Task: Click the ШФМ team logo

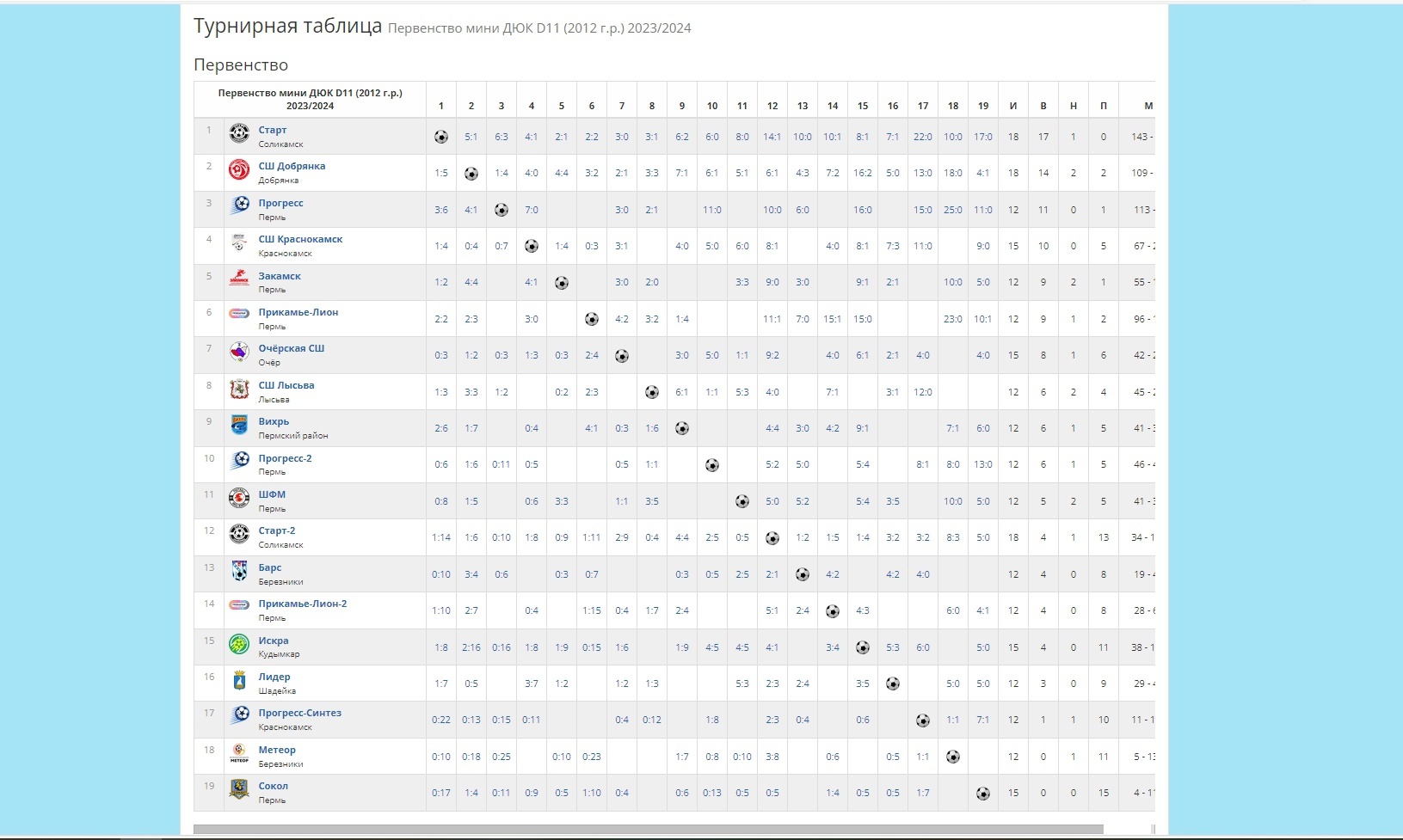Action: pyautogui.click(x=239, y=498)
